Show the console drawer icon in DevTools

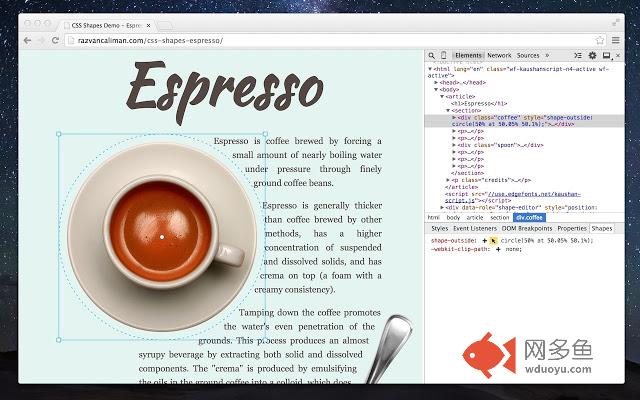pyautogui.click(x=578, y=55)
